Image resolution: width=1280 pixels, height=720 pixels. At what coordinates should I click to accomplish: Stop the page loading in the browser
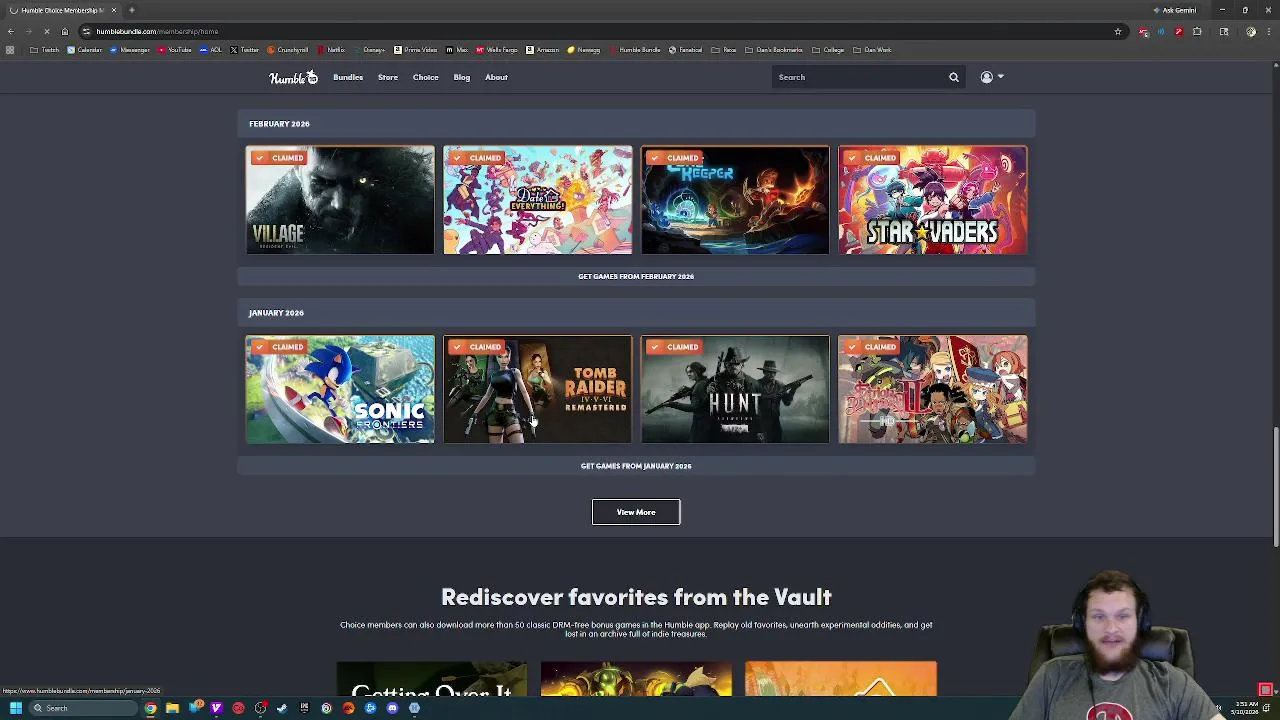46,31
